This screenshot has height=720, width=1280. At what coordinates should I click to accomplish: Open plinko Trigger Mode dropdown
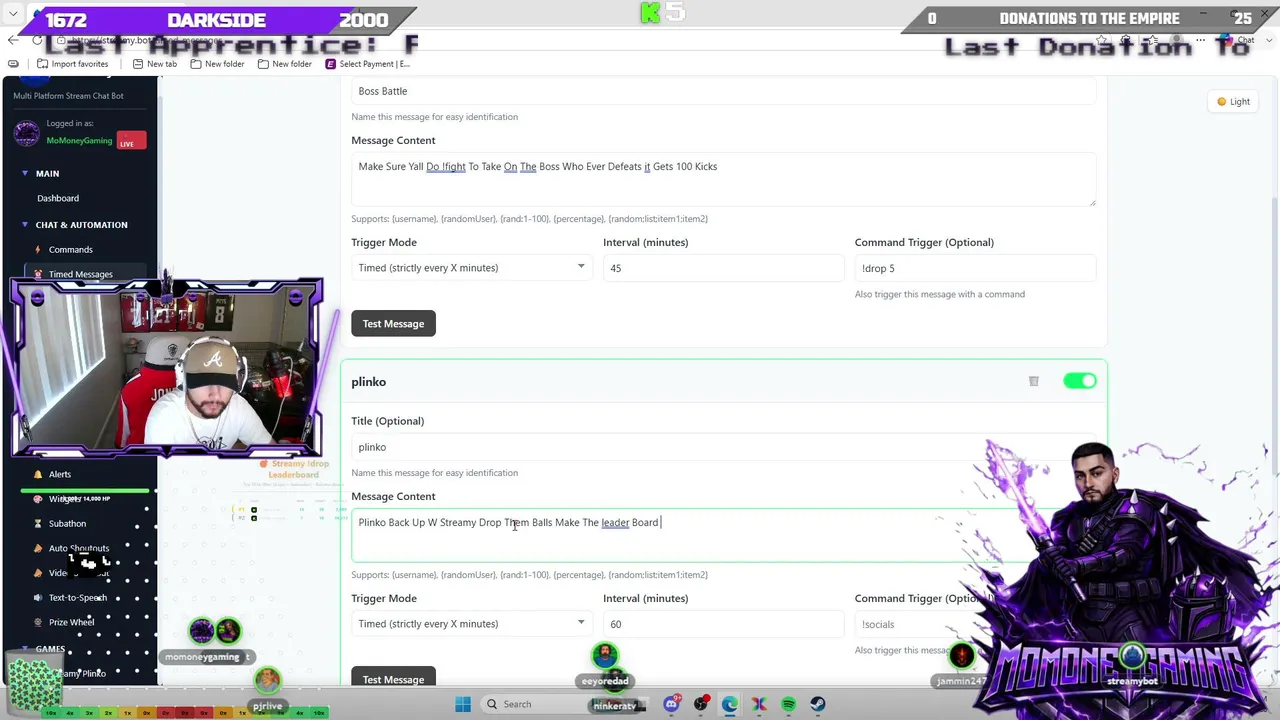(471, 624)
